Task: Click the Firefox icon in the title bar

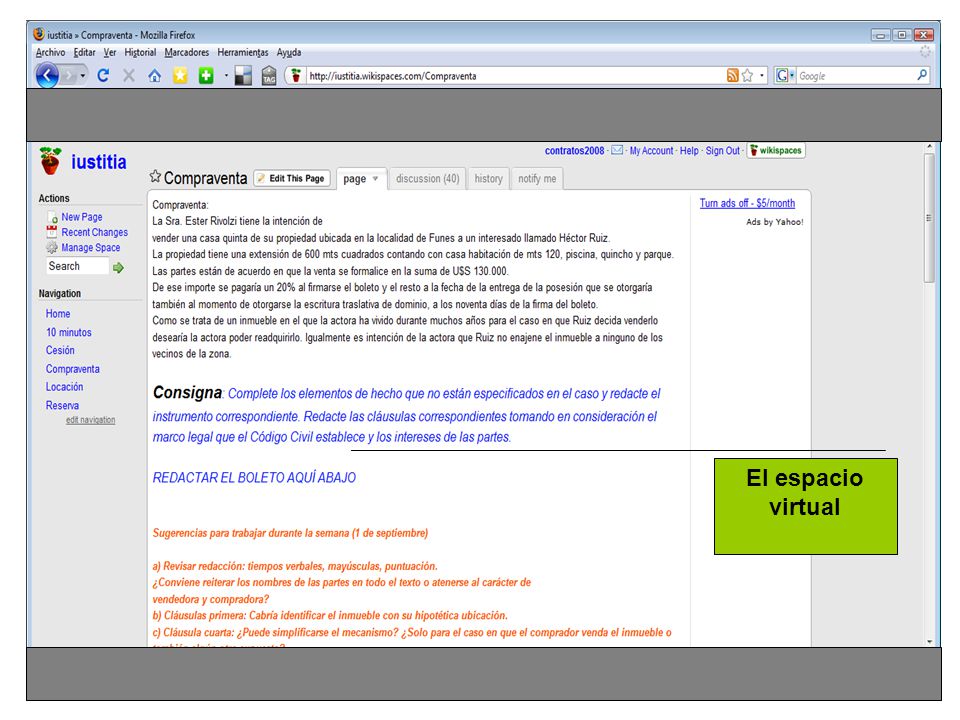Action: (39, 34)
